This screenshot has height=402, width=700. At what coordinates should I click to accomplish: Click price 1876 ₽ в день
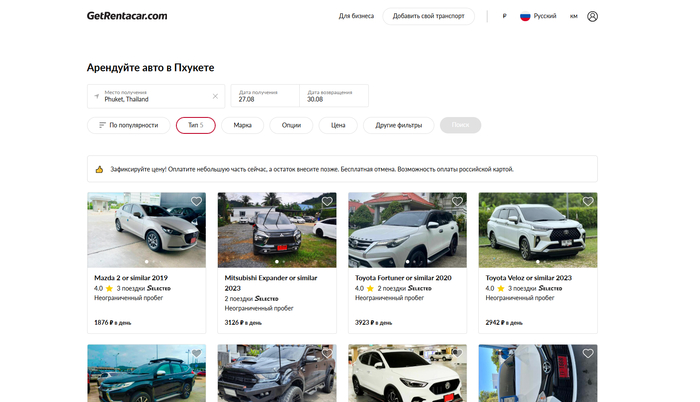(112, 322)
